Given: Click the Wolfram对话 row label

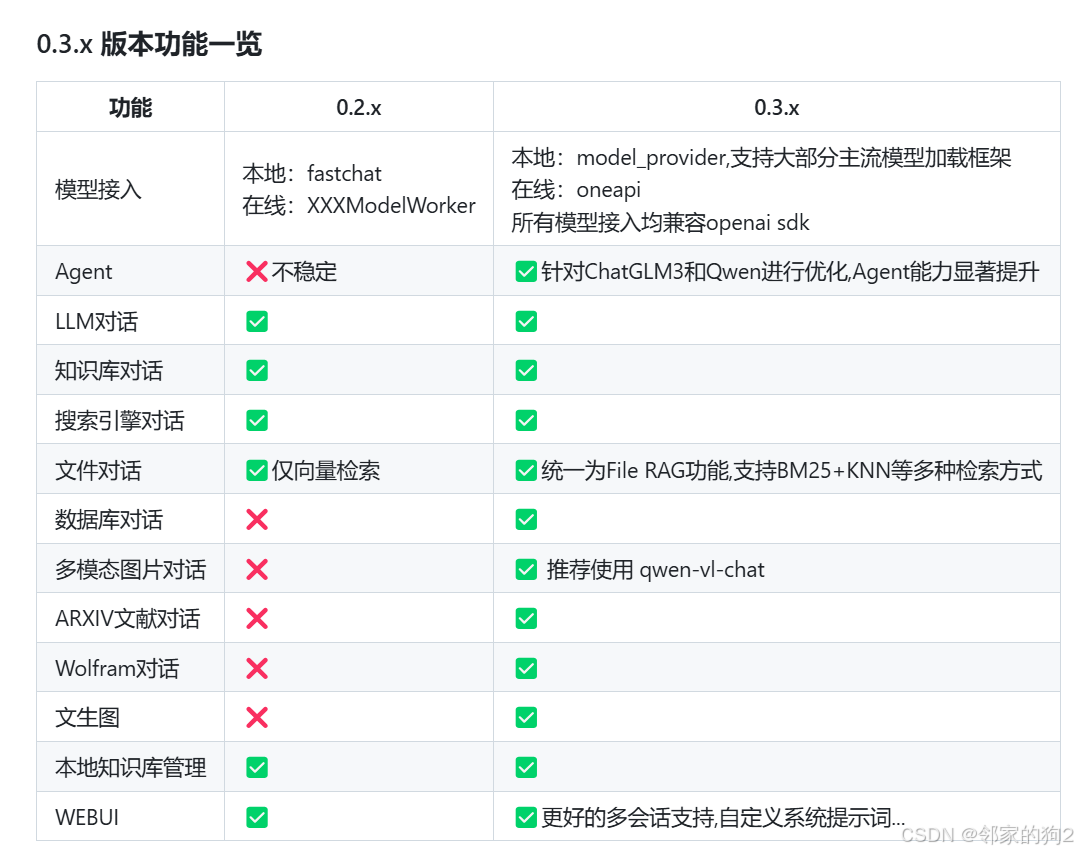Looking at the screenshot, I should tap(117, 668).
